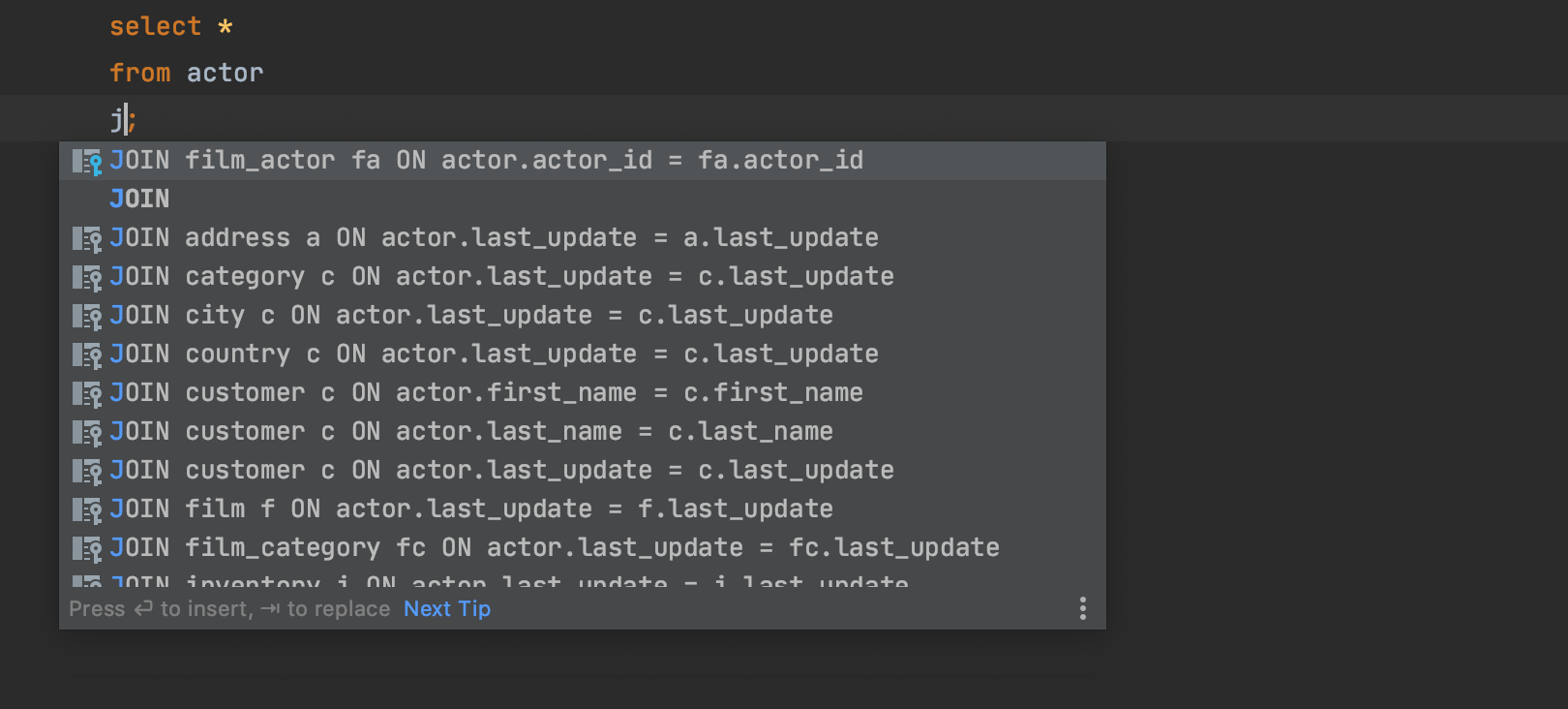1568x709 pixels.
Task: Select the plain JOIN keyword suggestion
Action: click(139, 200)
